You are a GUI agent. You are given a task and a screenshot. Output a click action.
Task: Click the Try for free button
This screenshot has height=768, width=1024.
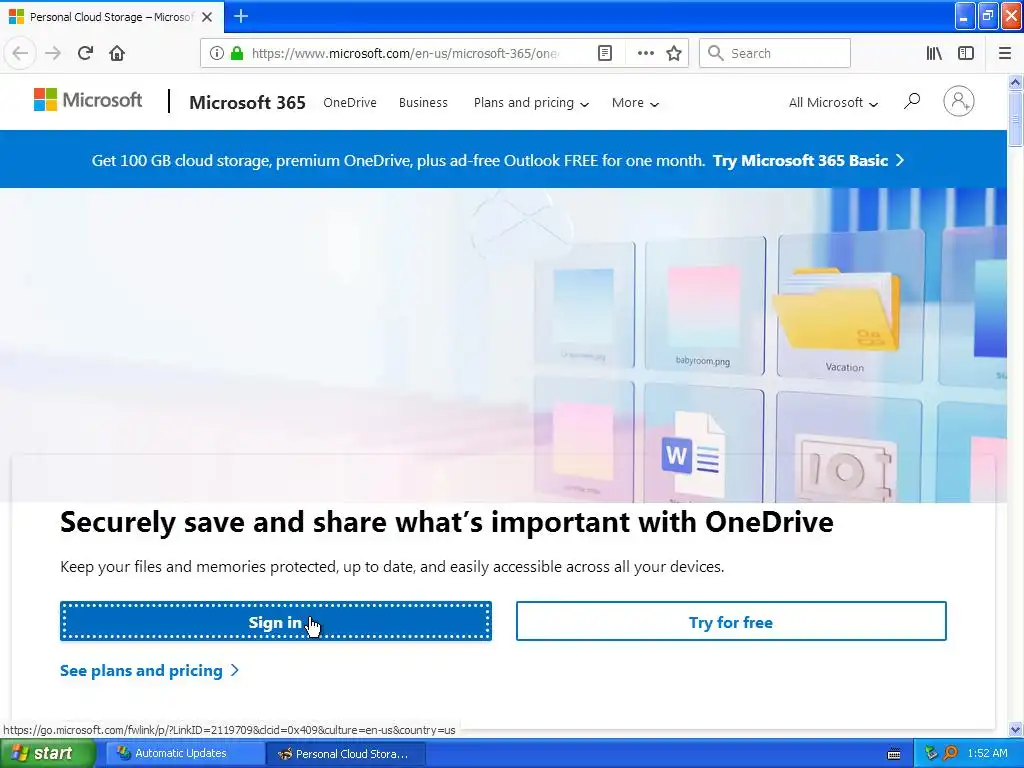731,621
